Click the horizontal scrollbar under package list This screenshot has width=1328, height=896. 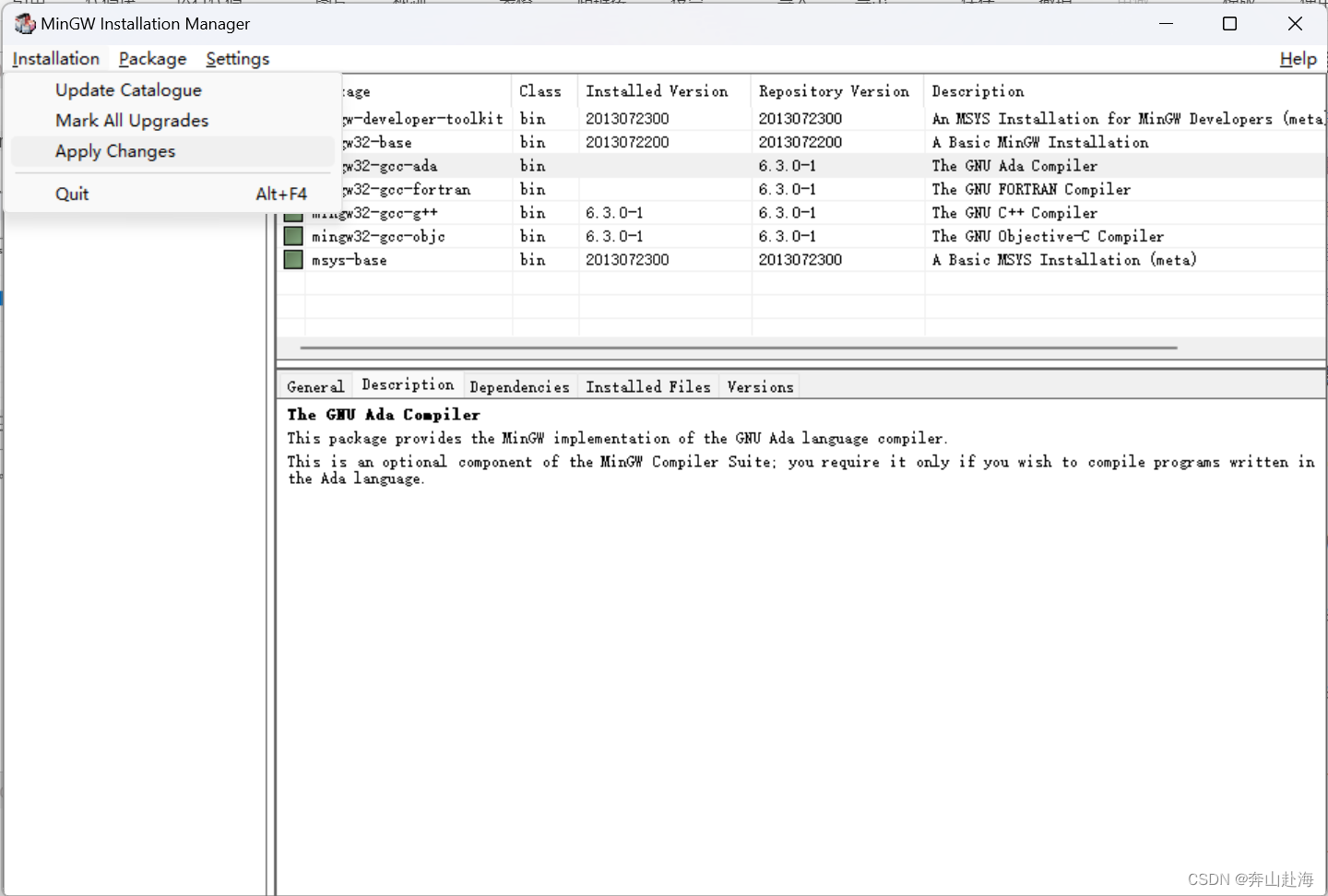(739, 348)
